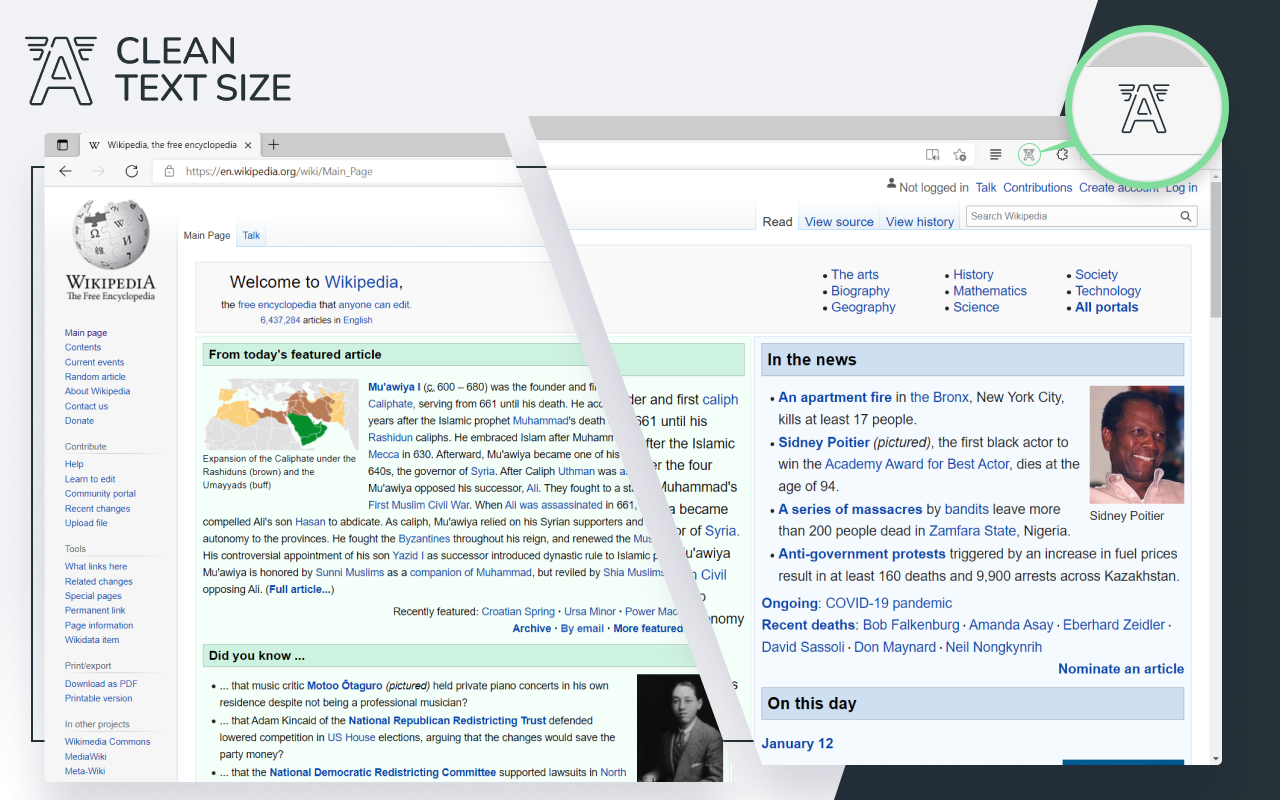Screen dimensions: 1280x800
Task: Open the Biography portal link
Action: (x=860, y=291)
